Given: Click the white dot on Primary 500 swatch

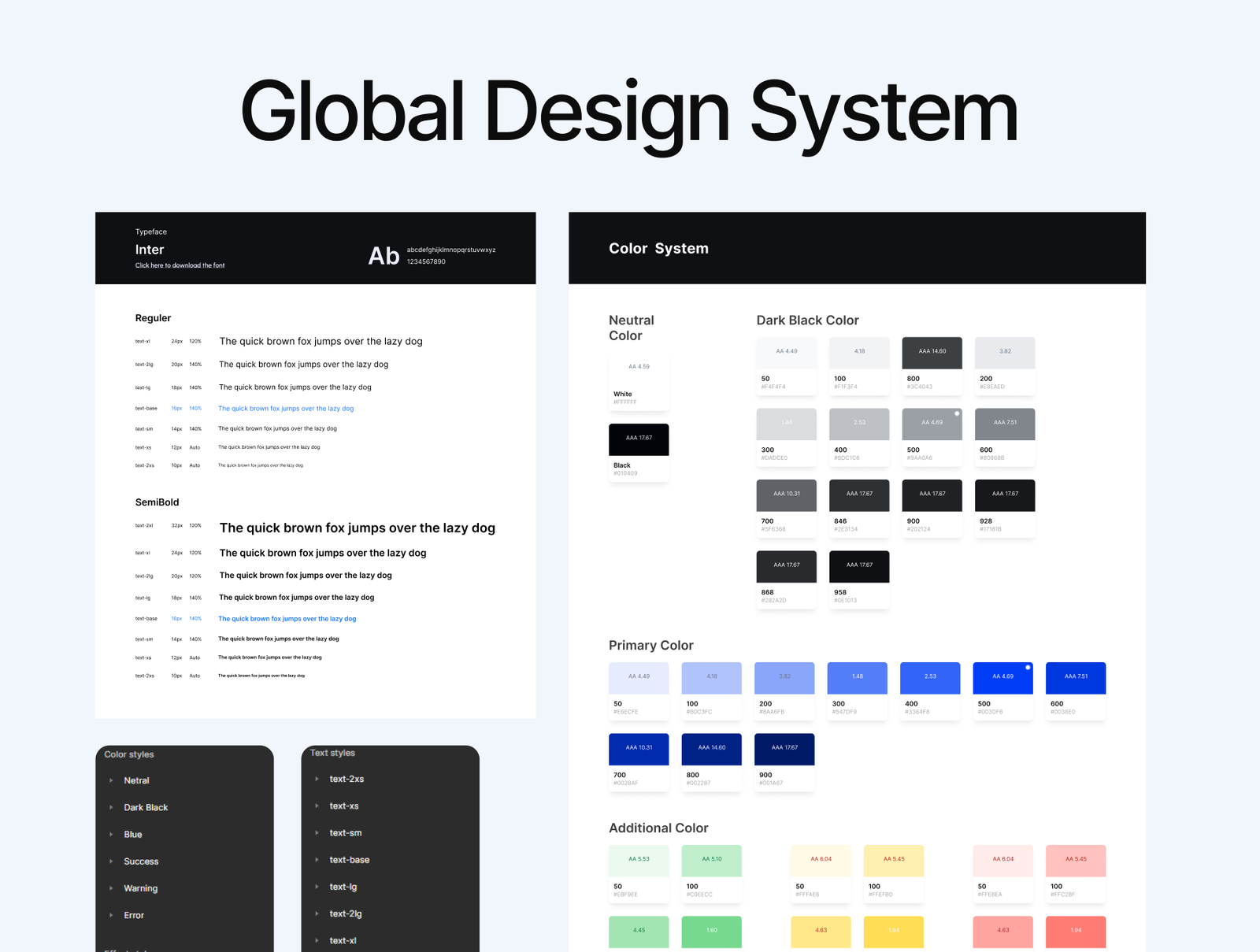Looking at the screenshot, I should (x=1028, y=668).
